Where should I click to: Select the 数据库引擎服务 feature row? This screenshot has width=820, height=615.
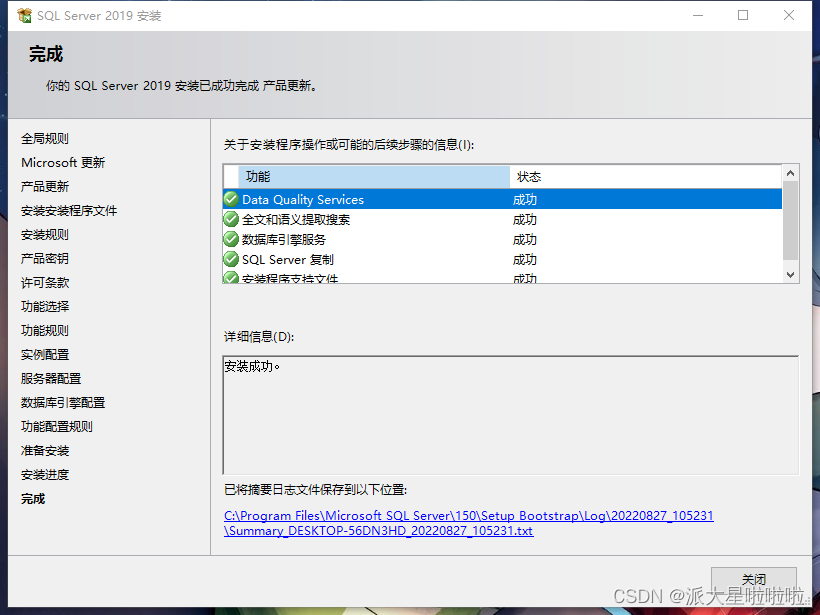(503, 239)
